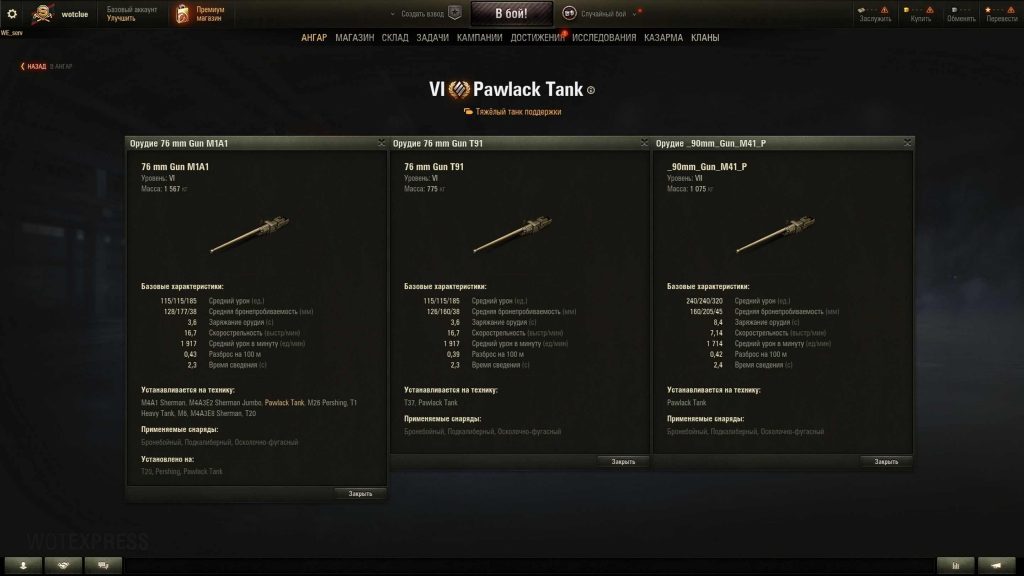
Task: Click the Улучшить account upgrade link
Action: click(121, 18)
